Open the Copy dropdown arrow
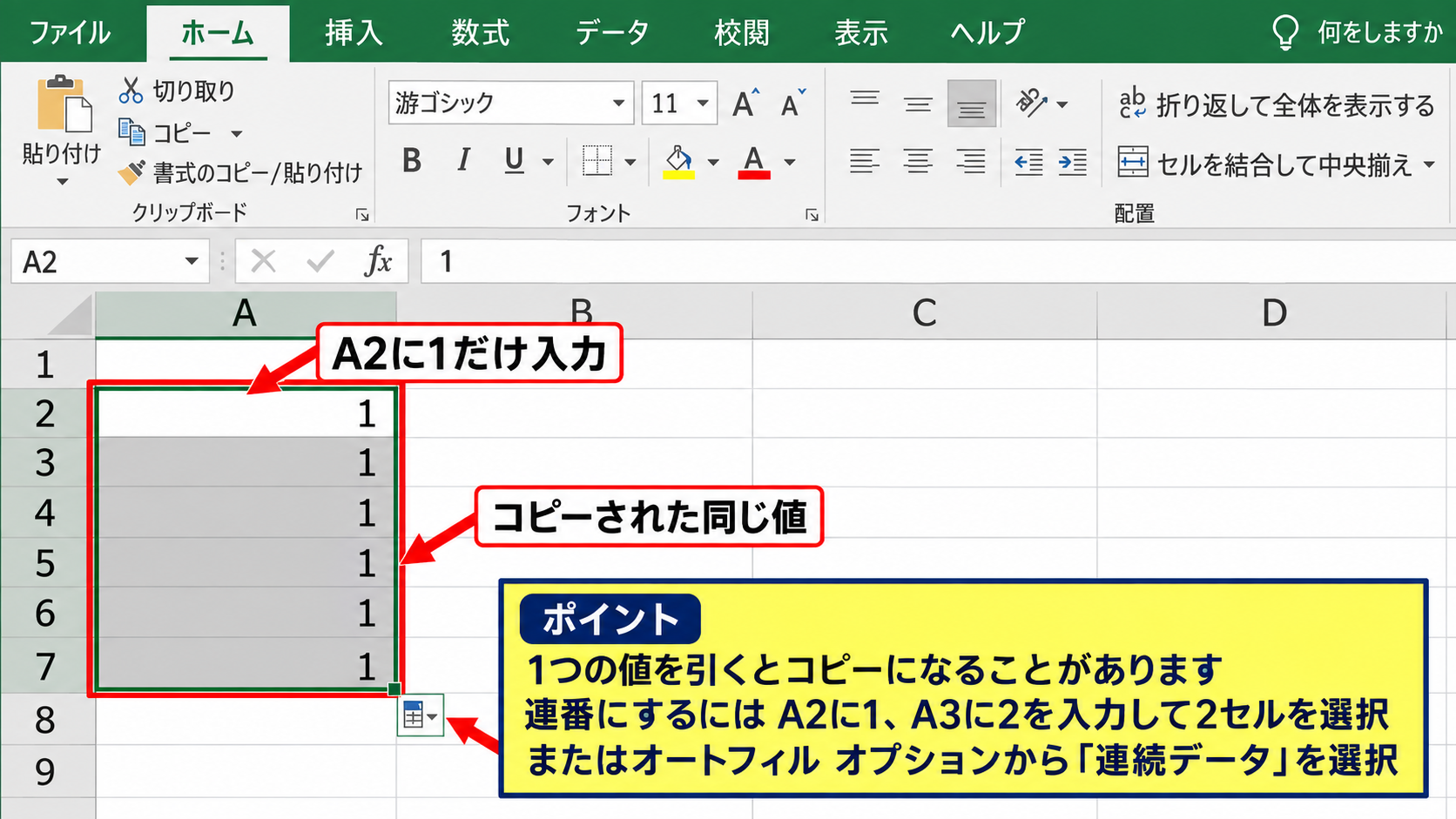1456x819 pixels. (x=236, y=134)
